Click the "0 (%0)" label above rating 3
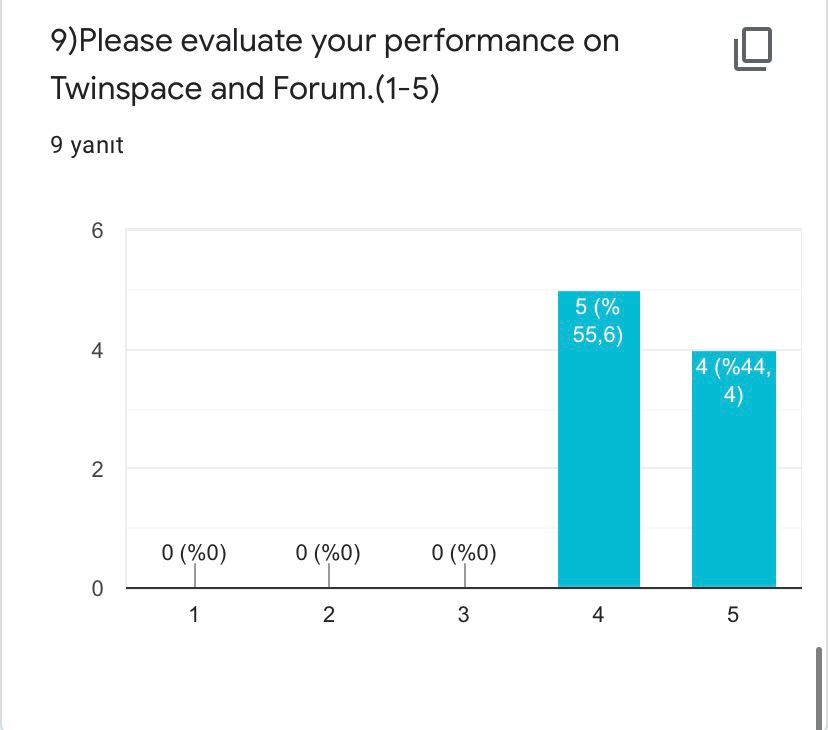 point(463,551)
